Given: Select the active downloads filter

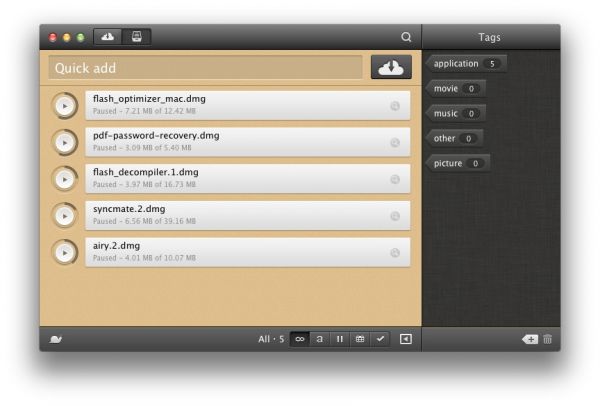Looking at the screenshot, I should point(320,339).
